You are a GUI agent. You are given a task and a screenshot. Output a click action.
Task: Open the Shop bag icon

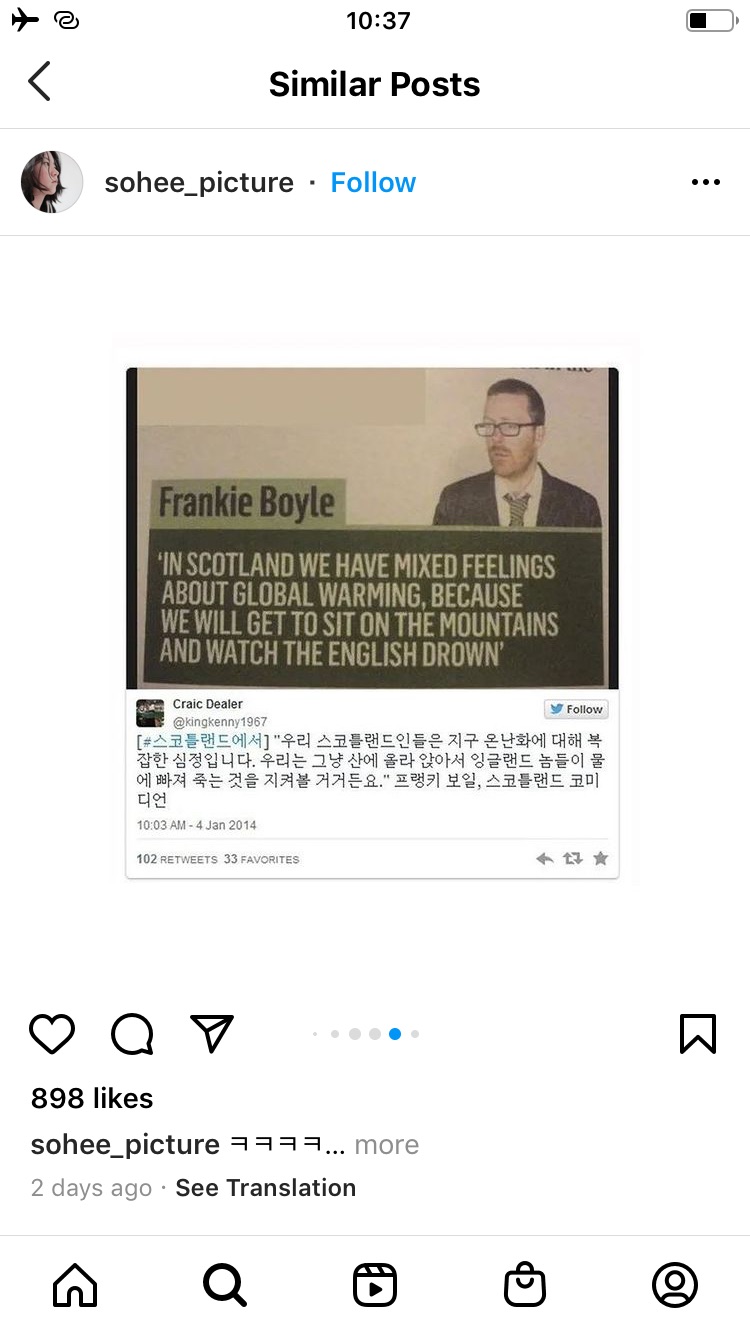(x=525, y=1285)
